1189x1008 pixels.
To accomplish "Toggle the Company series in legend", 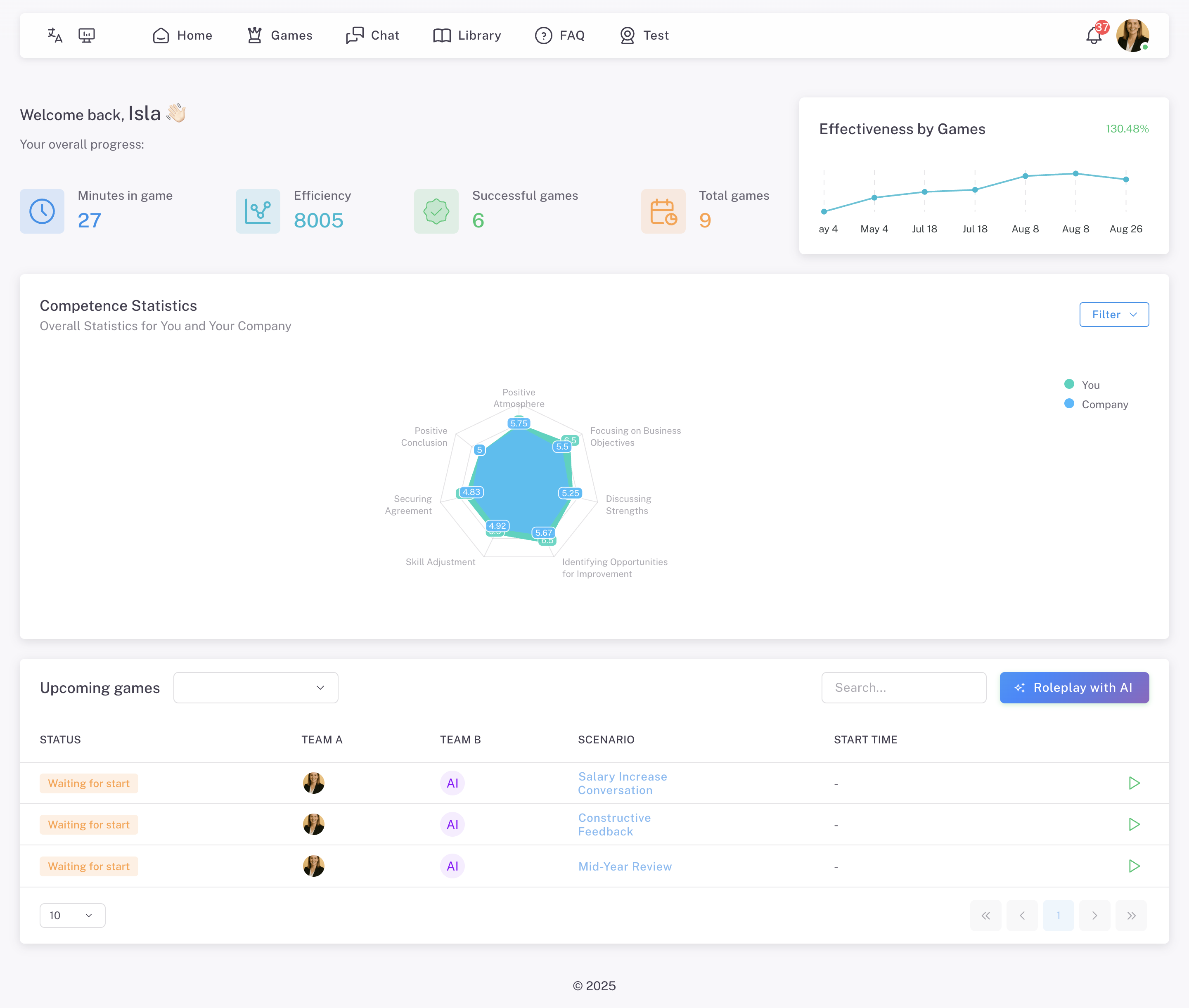I will (1104, 404).
